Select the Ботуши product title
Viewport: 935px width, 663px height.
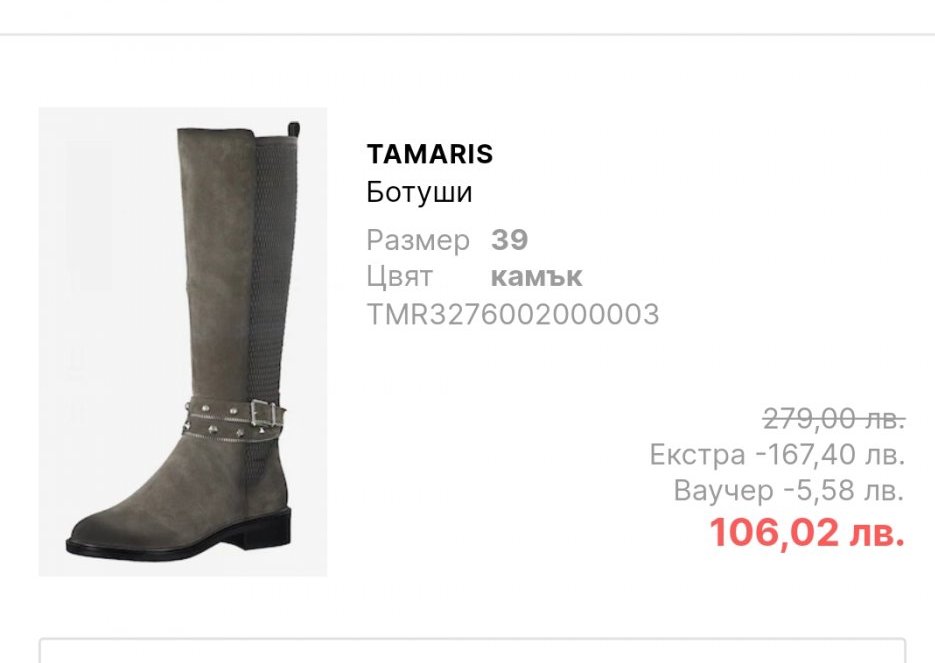click(419, 192)
